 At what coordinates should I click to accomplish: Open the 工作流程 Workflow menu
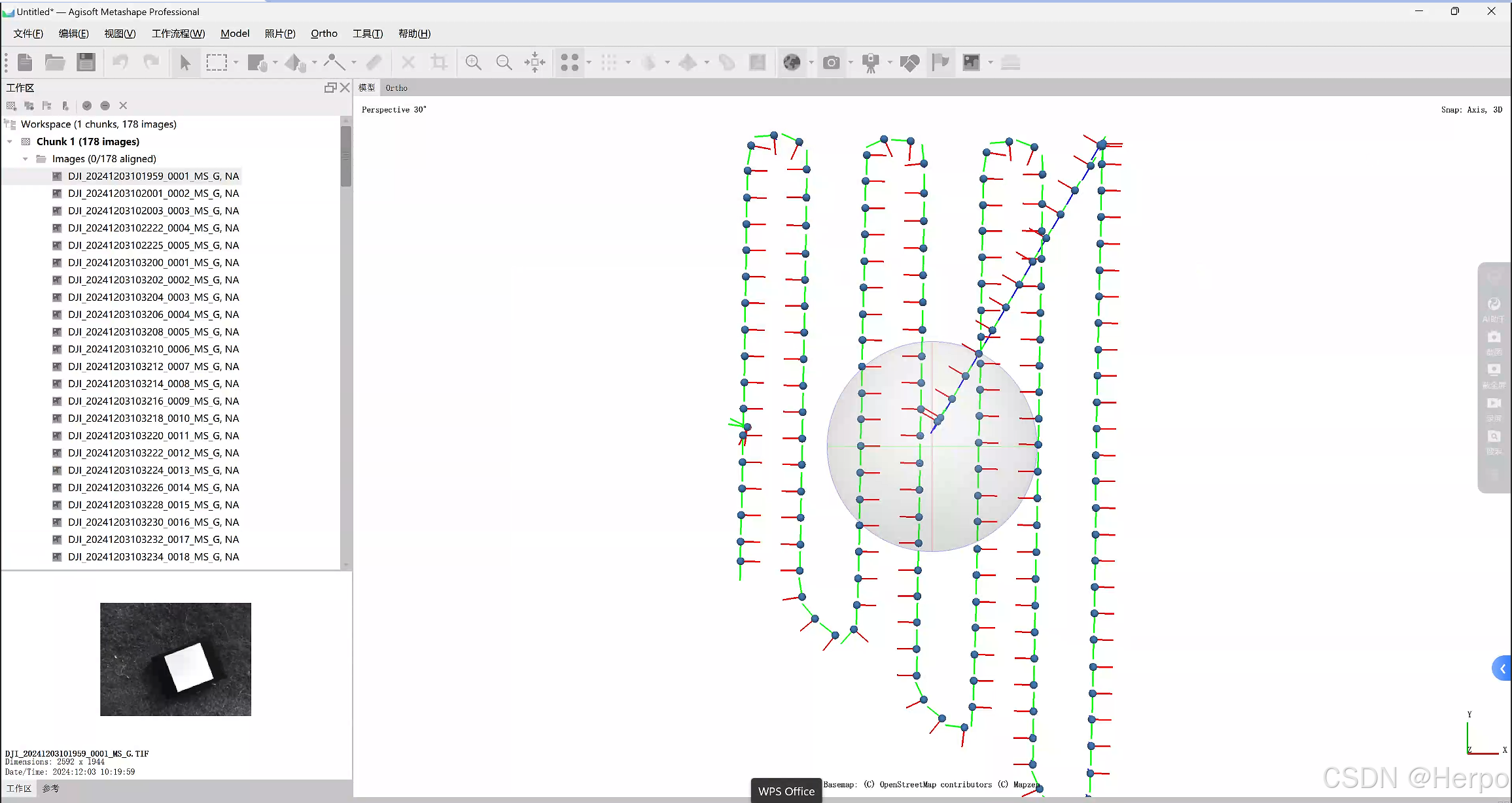point(178,33)
